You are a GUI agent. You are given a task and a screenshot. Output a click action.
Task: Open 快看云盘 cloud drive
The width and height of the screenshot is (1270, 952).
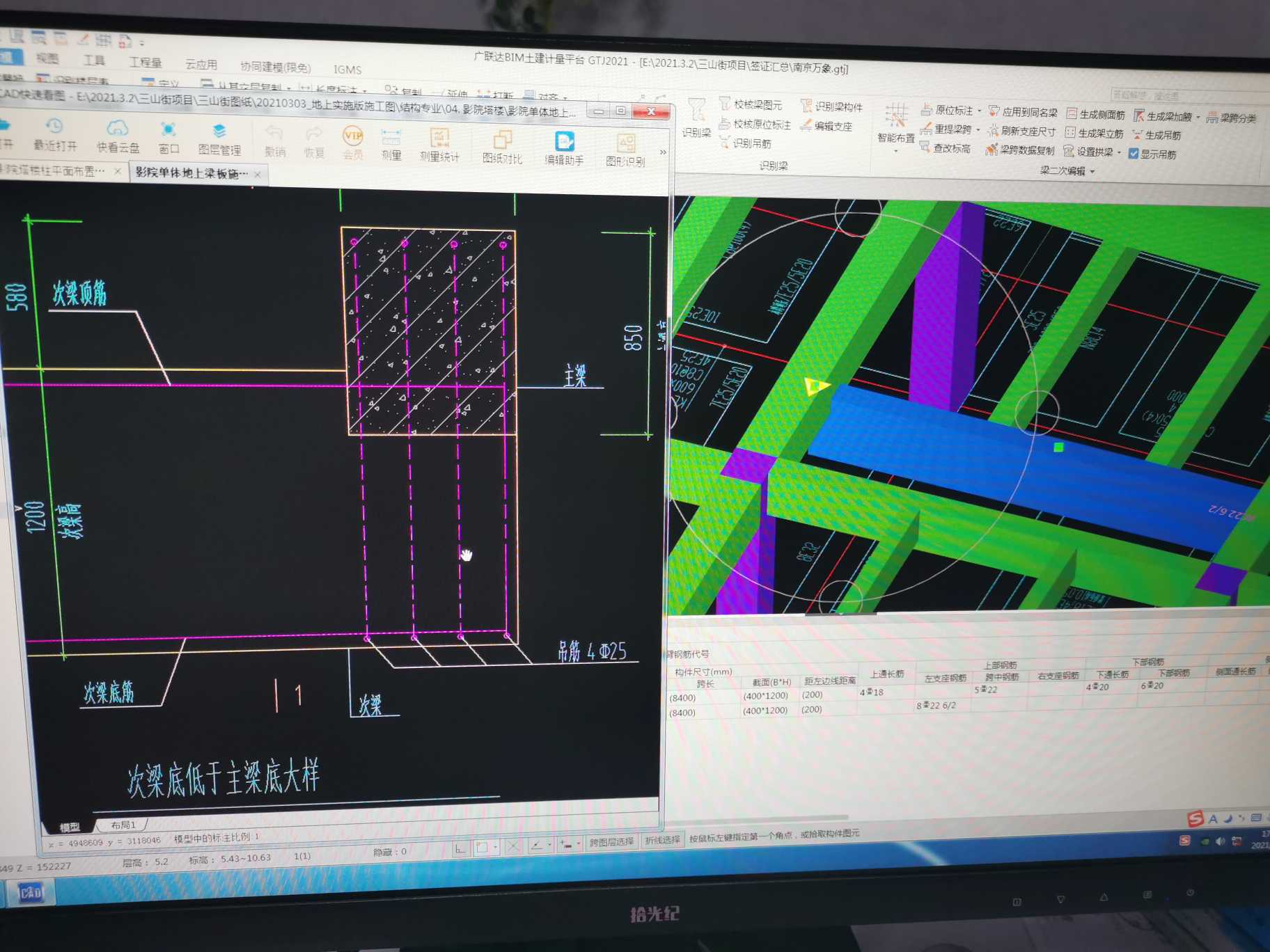pos(118,137)
